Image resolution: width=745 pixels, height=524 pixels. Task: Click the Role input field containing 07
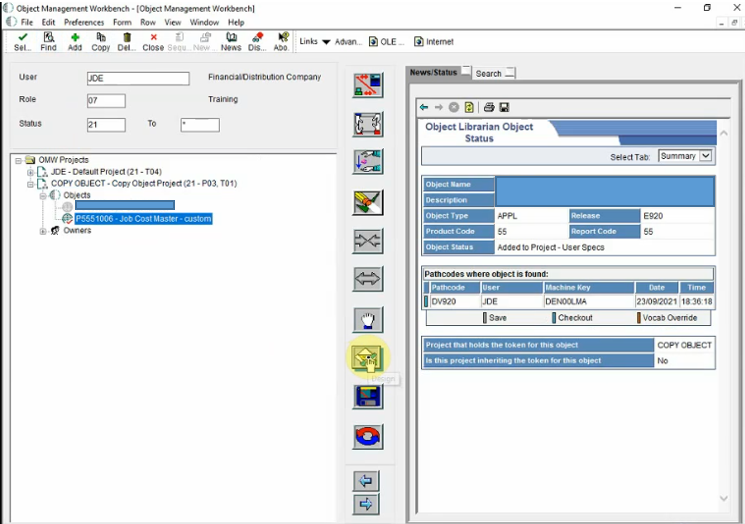pos(106,101)
